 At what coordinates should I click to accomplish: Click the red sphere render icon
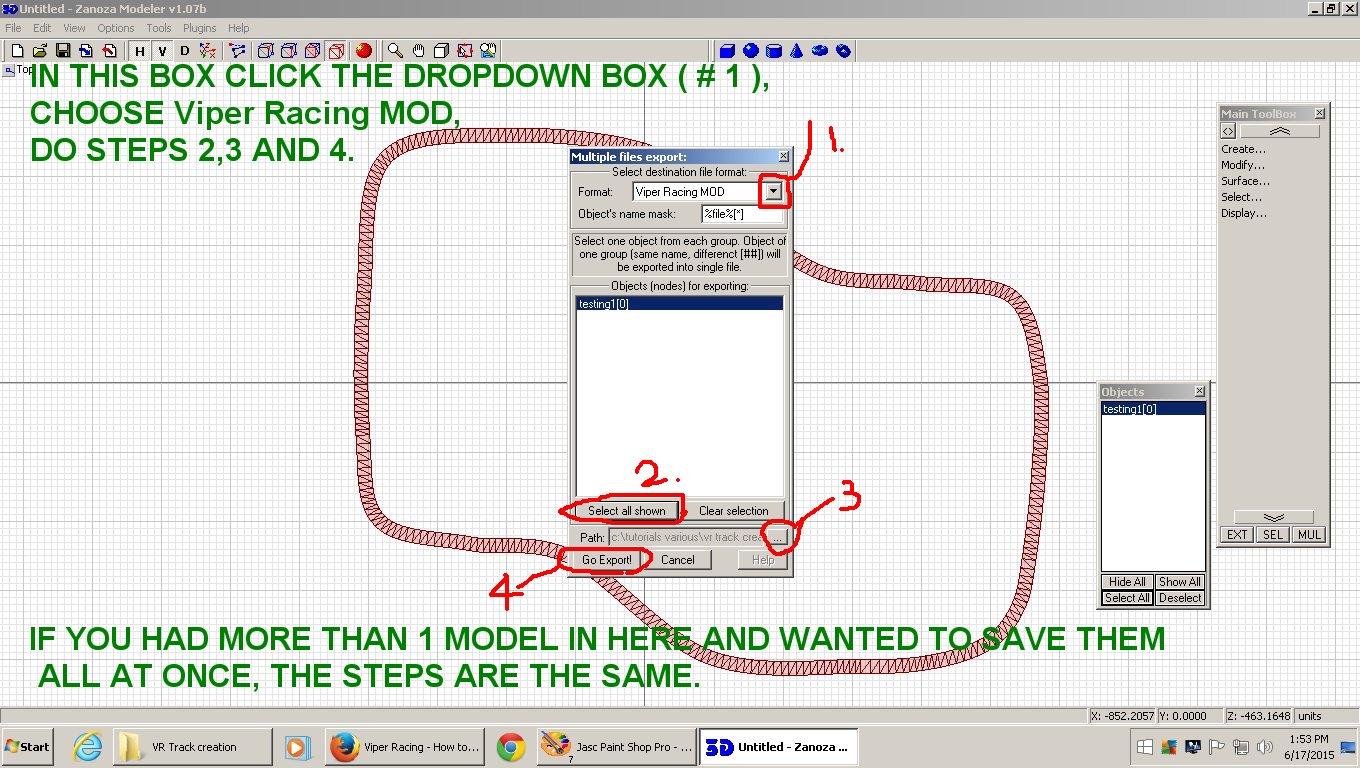coord(363,50)
